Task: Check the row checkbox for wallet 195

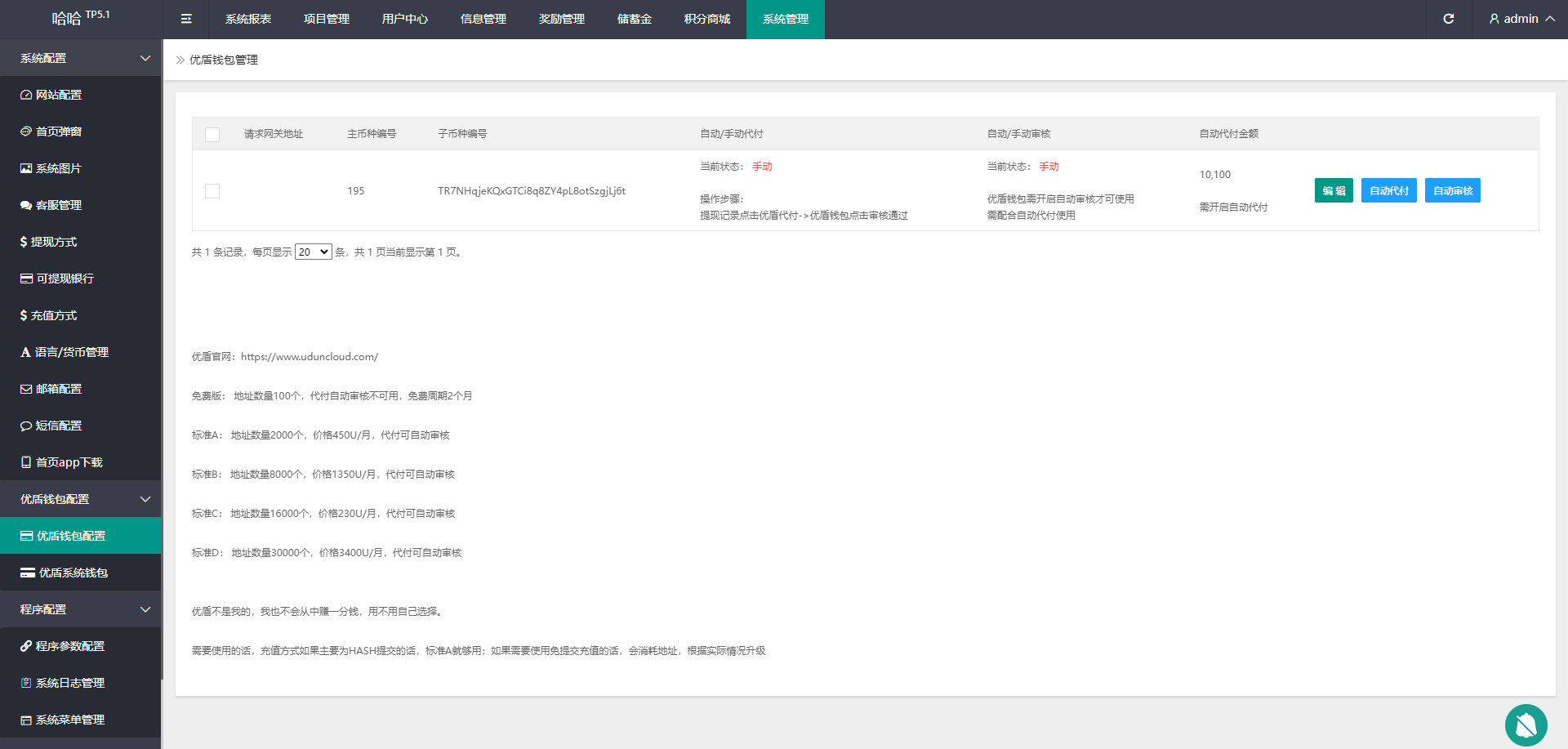Action: 212,191
